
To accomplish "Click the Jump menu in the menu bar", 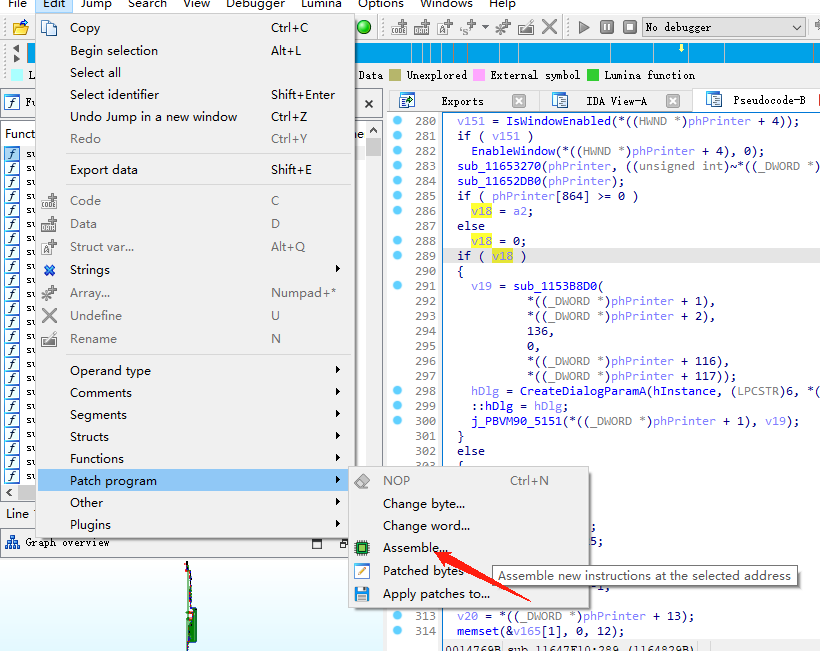I will coord(96,4).
